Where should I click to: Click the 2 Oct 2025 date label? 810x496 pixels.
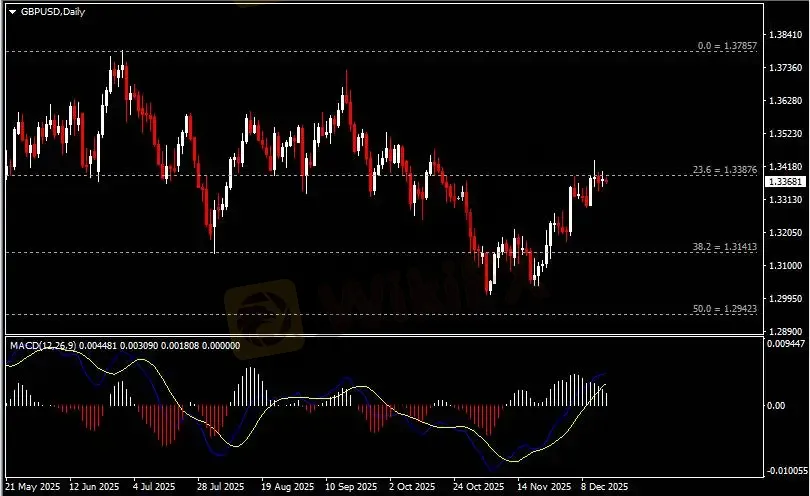[x=412, y=487]
